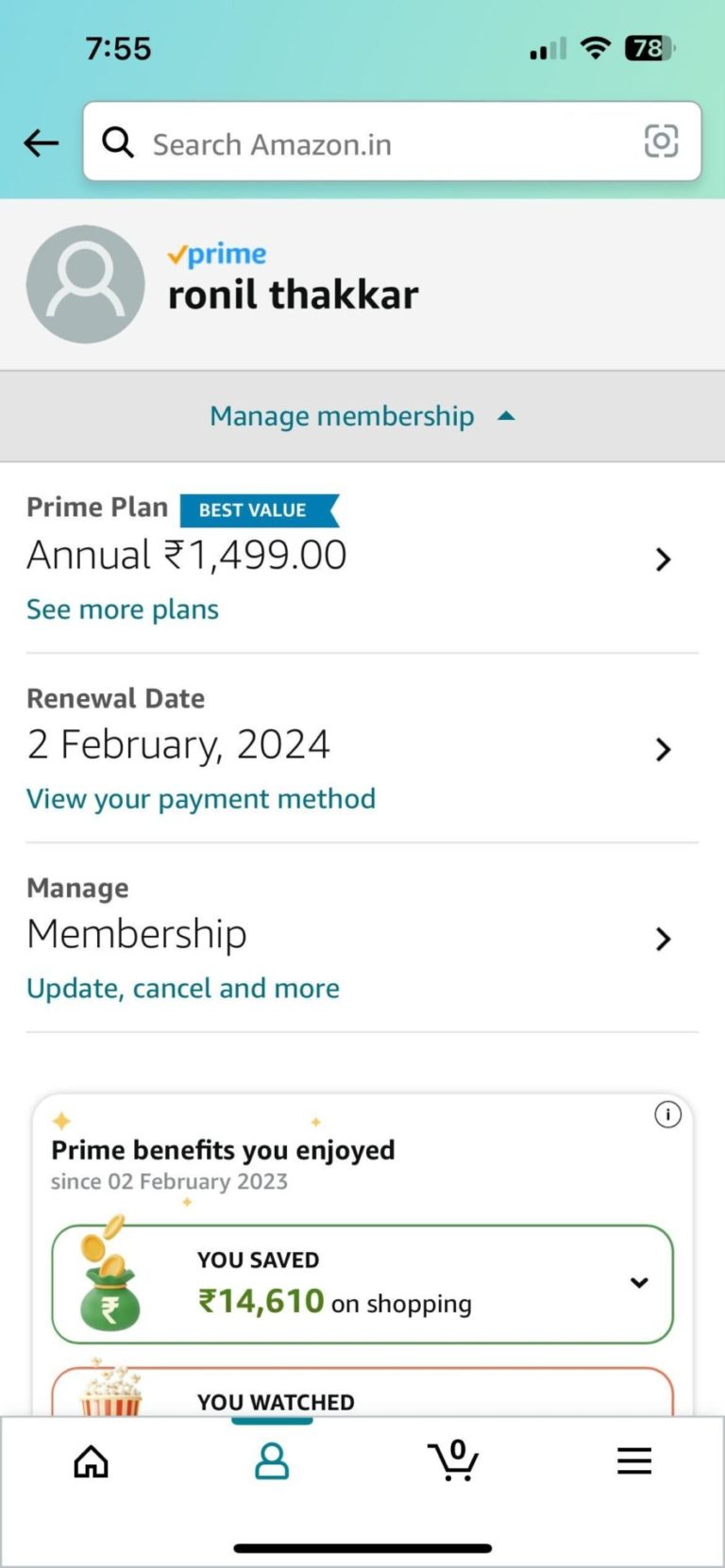Open Membership options via right chevron
725x1568 pixels.
[664, 939]
